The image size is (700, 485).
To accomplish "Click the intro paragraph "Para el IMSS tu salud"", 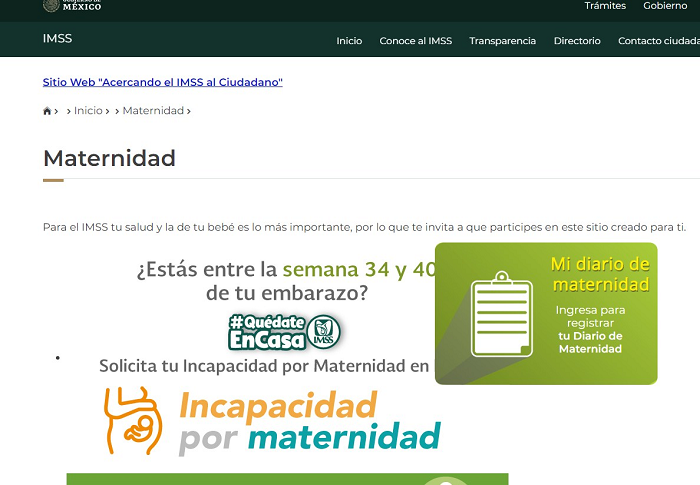I will [364, 227].
